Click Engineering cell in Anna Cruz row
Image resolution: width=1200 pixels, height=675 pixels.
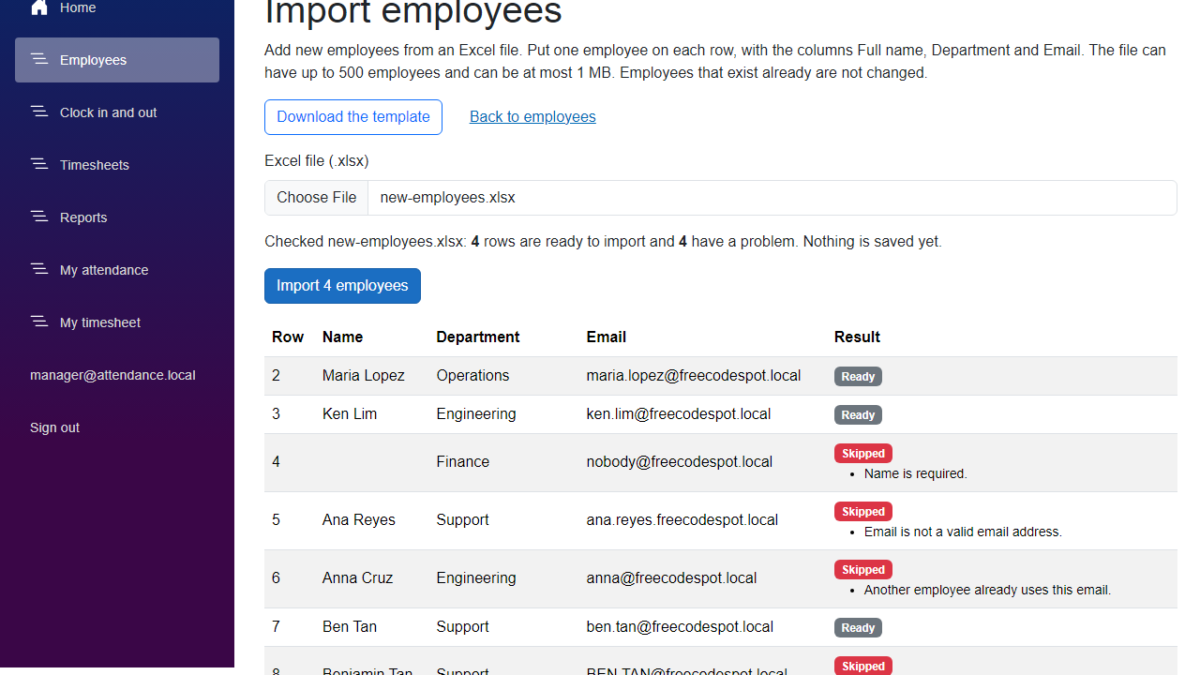click(476, 578)
